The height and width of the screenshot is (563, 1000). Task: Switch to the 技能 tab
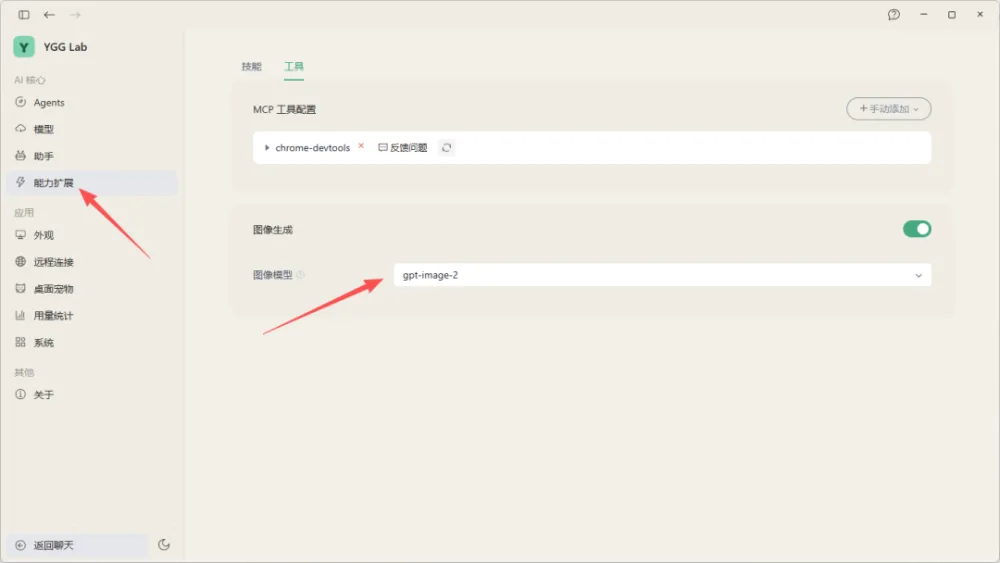(251, 66)
